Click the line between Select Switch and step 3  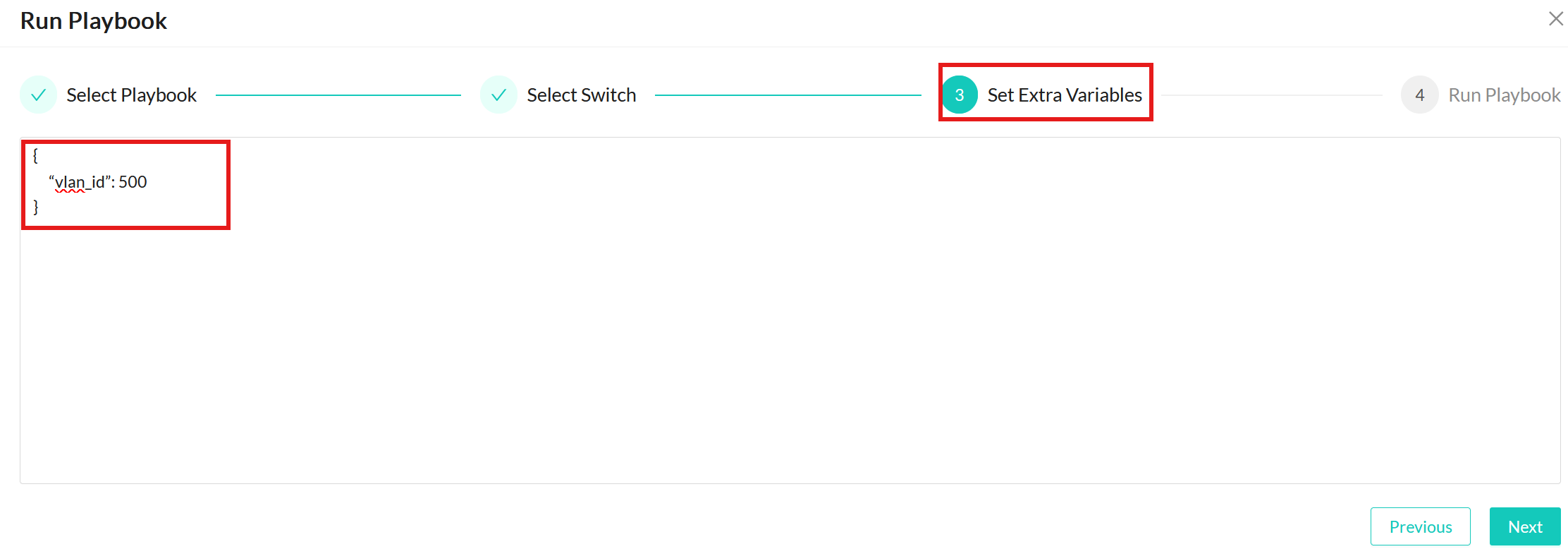(x=788, y=95)
